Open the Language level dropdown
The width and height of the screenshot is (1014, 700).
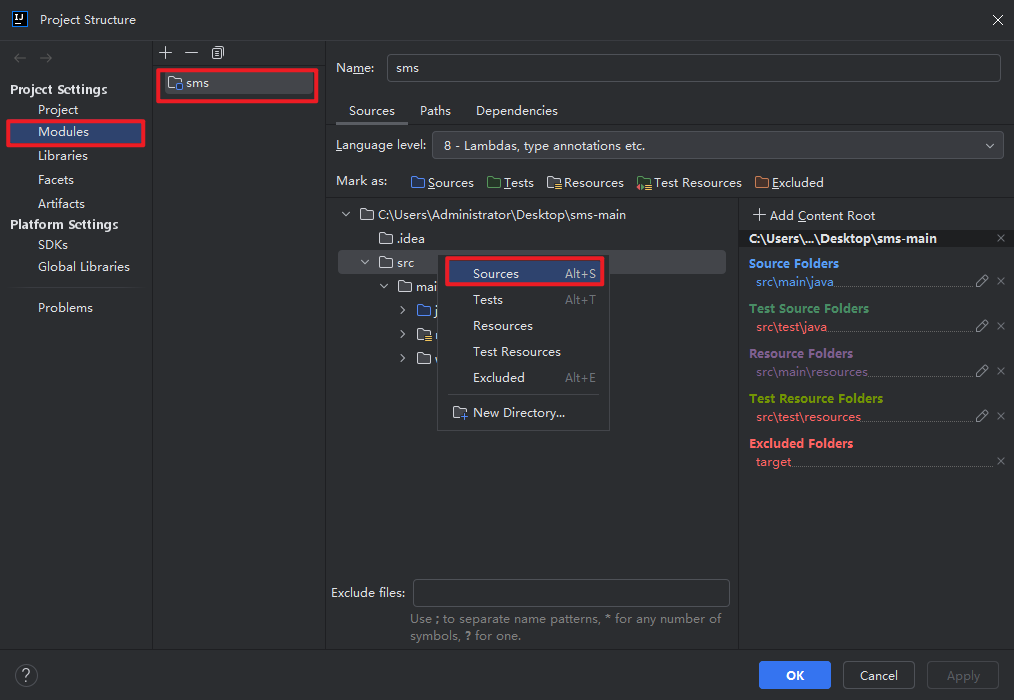tap(717, 146)
